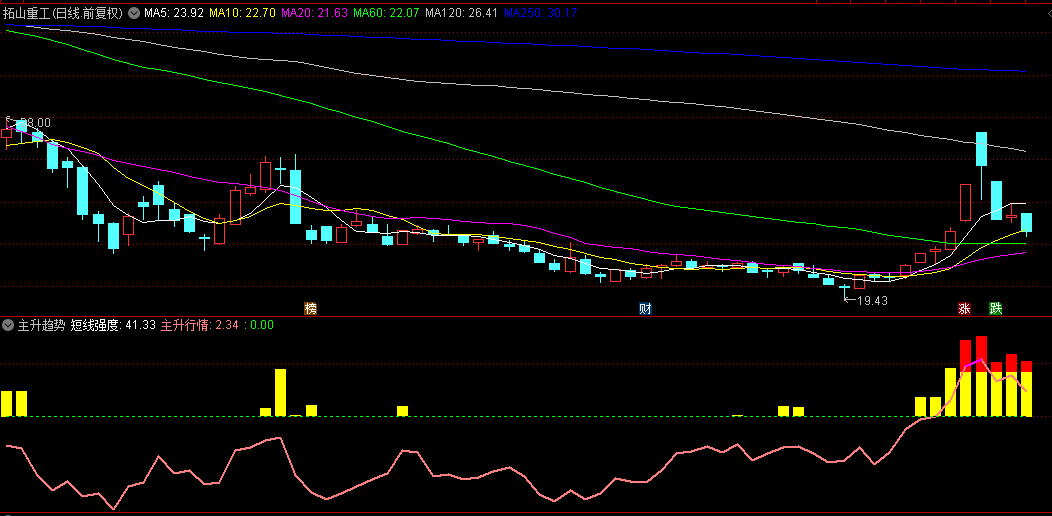Open dropdown arrow beside 拓山重工 chart title
Image resolution: width=1052 pixels, height=516 pixels.
[x=134, y=12]
